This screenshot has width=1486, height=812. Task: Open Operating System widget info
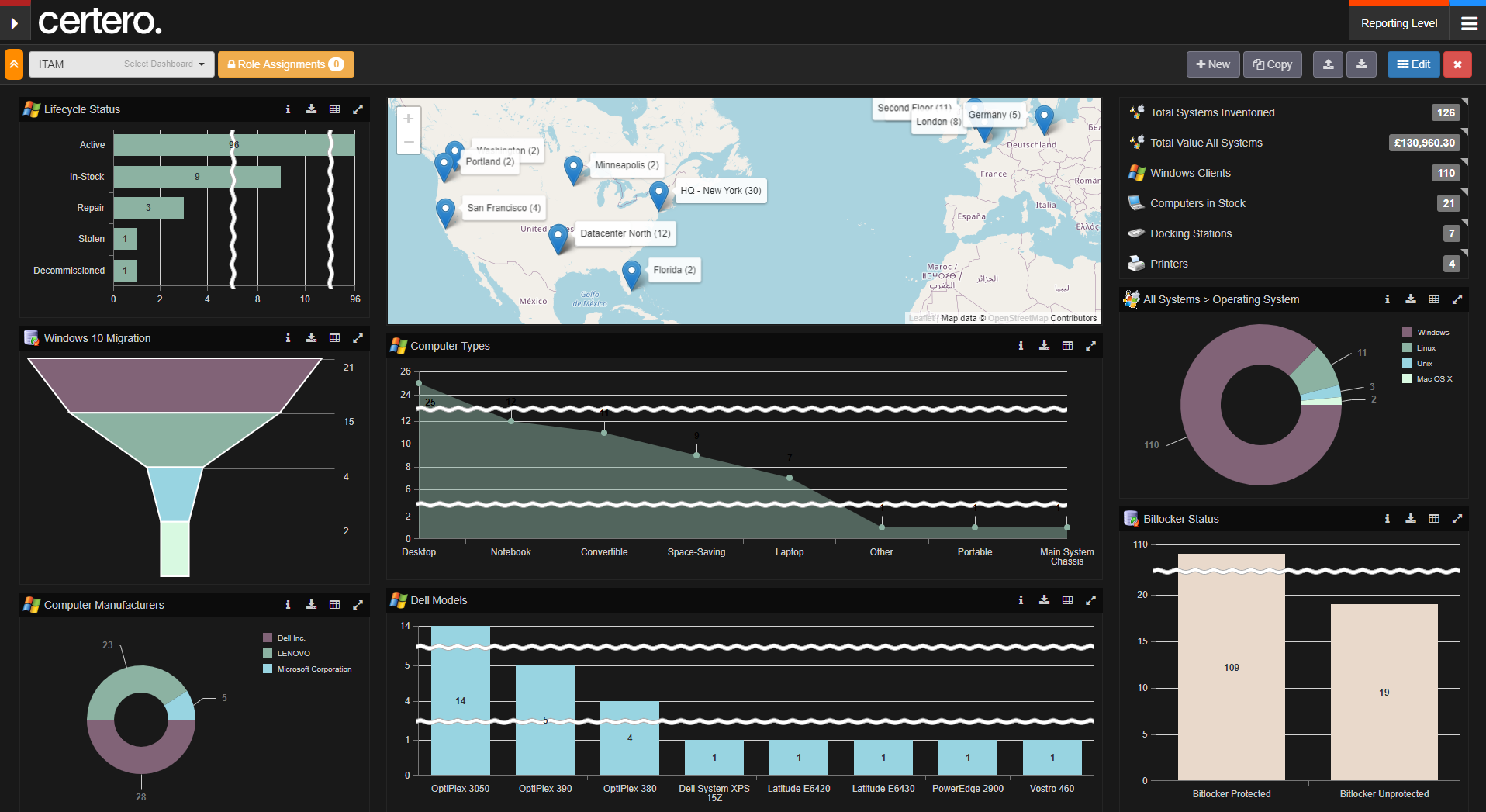[1388, 299]
